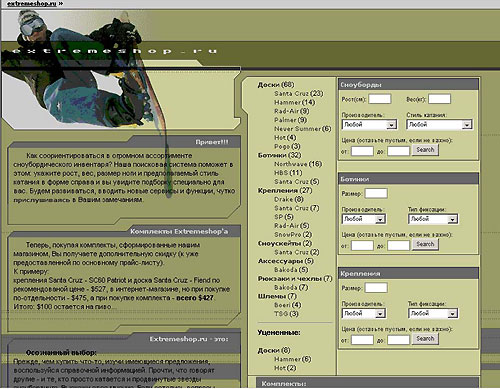Click Search in the Сноуборды form
Viewport: 500px width, 389px height.
point(425,150)
